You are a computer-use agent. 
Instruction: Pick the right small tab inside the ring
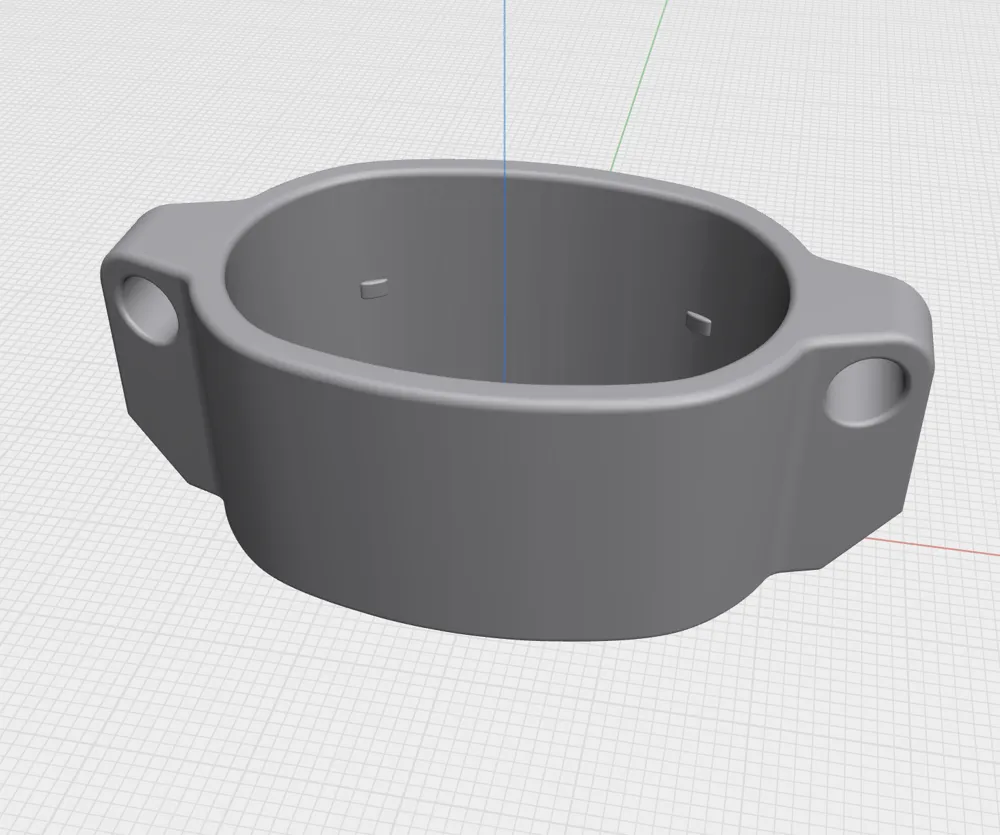(x=699, y=323)
